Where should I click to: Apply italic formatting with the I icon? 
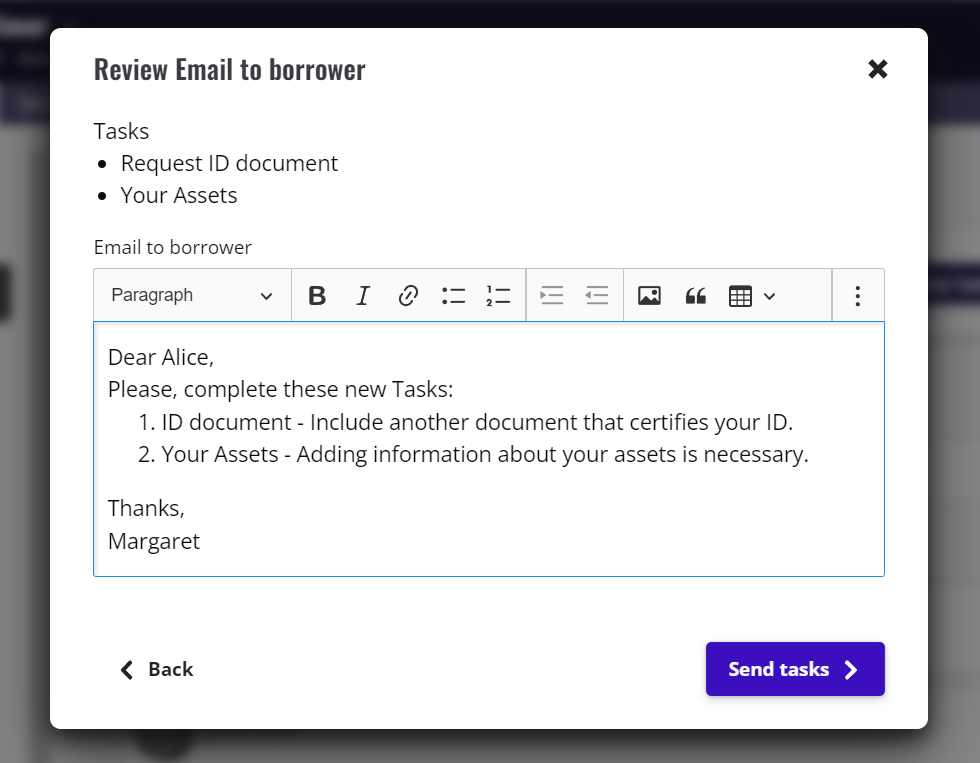363,296
